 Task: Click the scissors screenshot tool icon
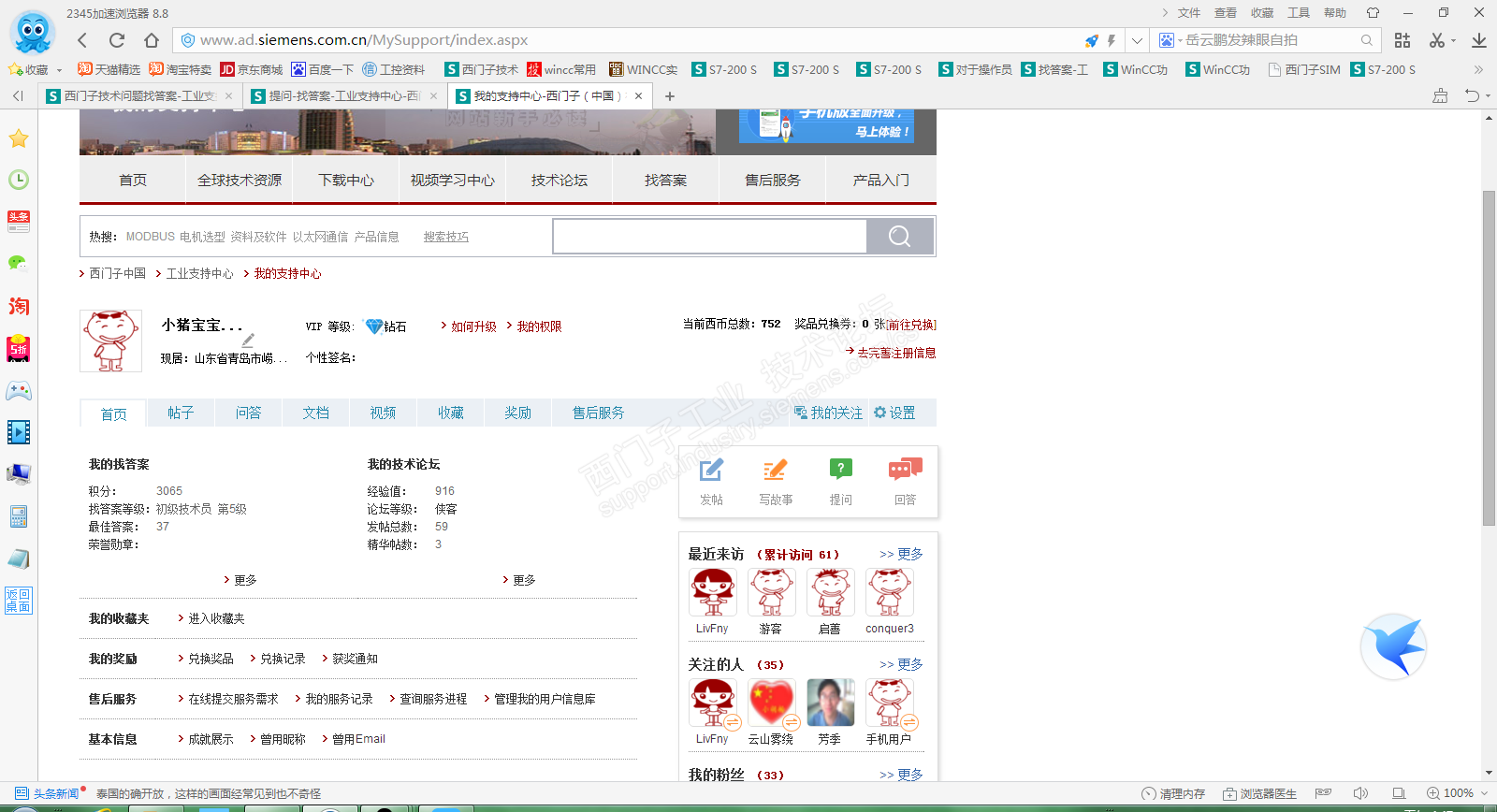click(x=1437, y=40)
